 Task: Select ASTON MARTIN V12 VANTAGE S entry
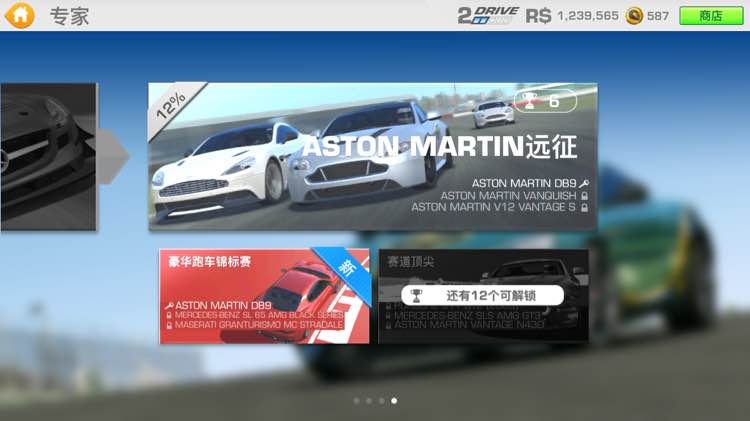click(493, 207)
